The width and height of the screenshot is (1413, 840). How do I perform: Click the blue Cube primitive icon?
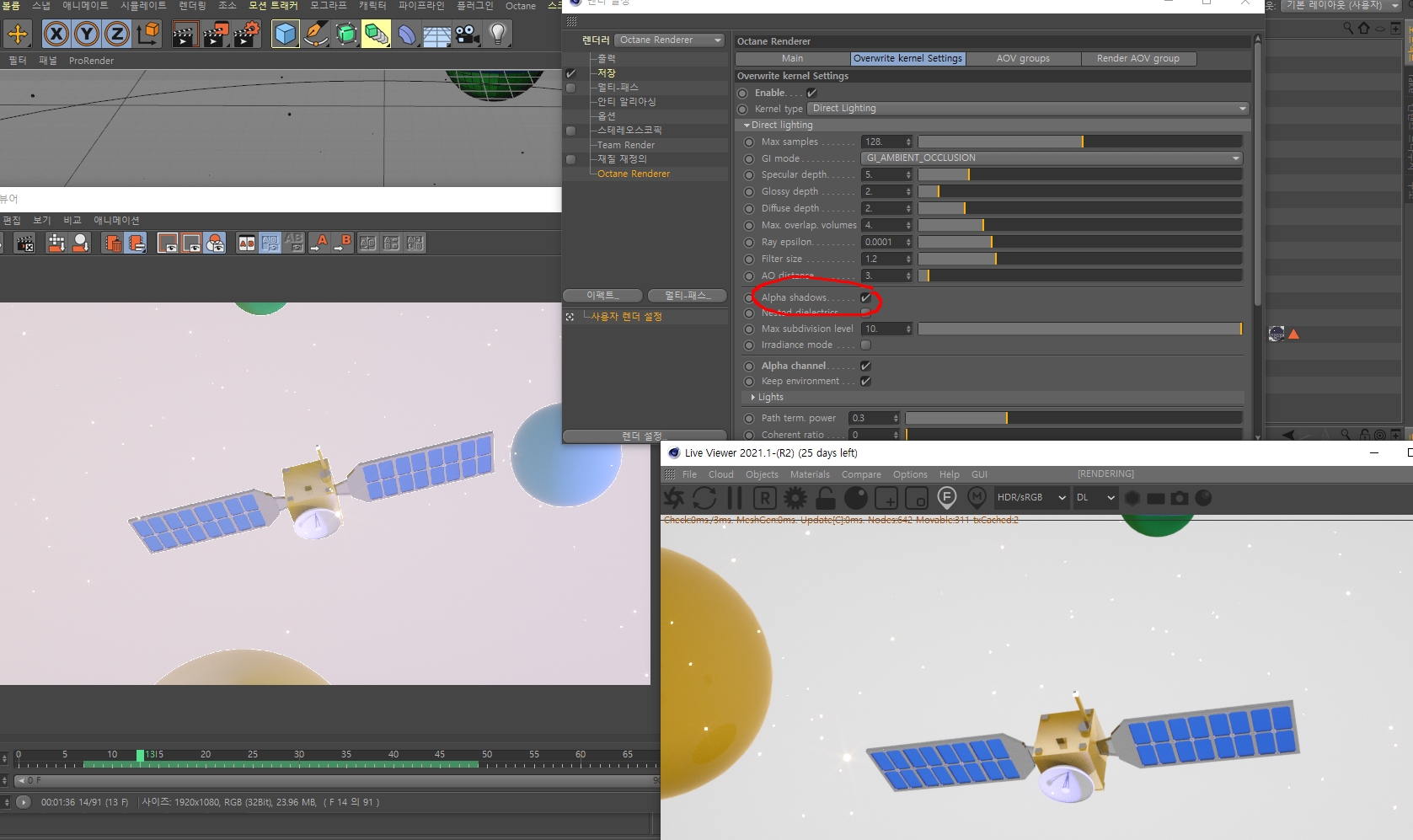[286, 34]
